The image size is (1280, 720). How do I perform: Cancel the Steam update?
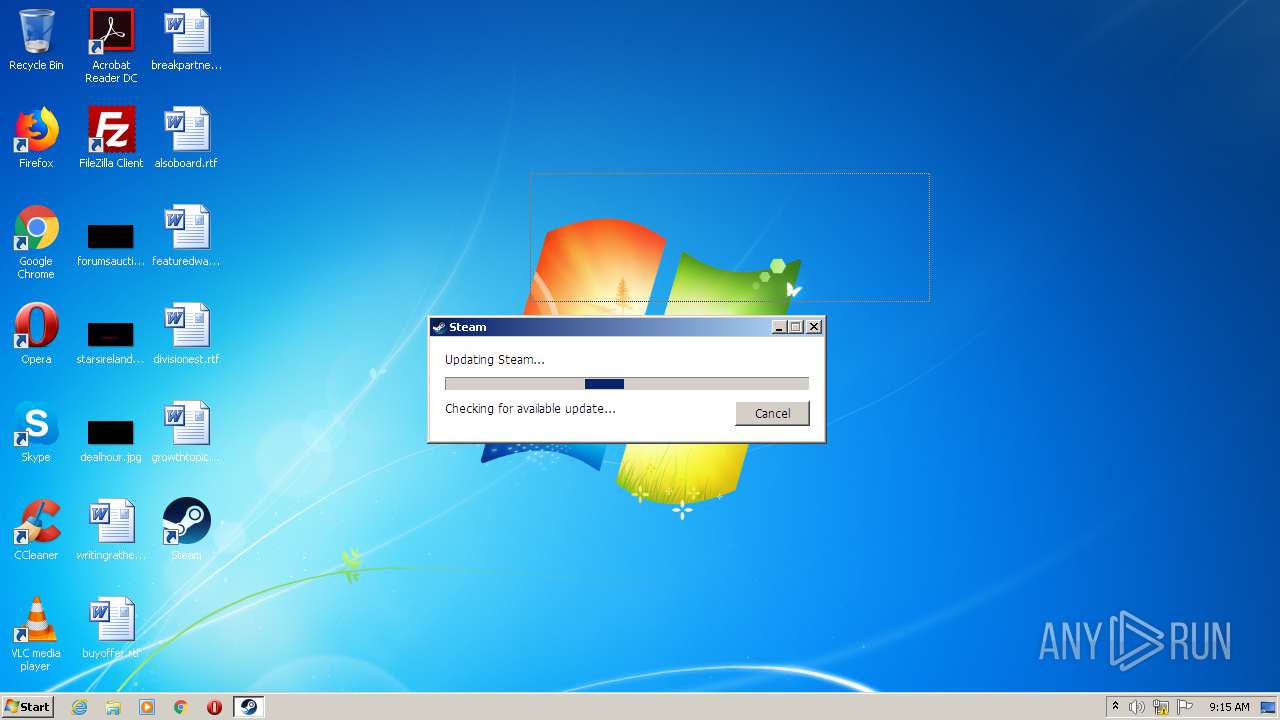(772, 413)
